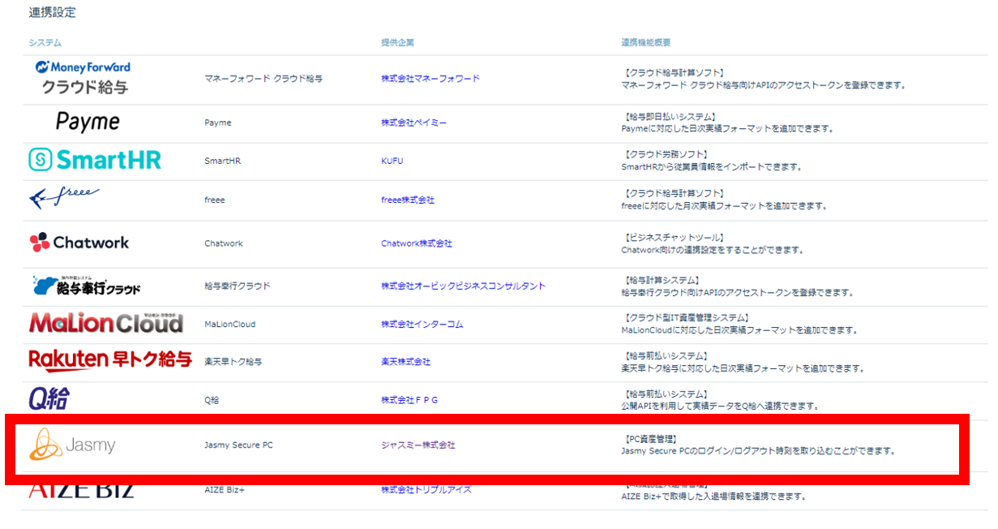Click the 連携設定 page heading

tap(52, 13)
